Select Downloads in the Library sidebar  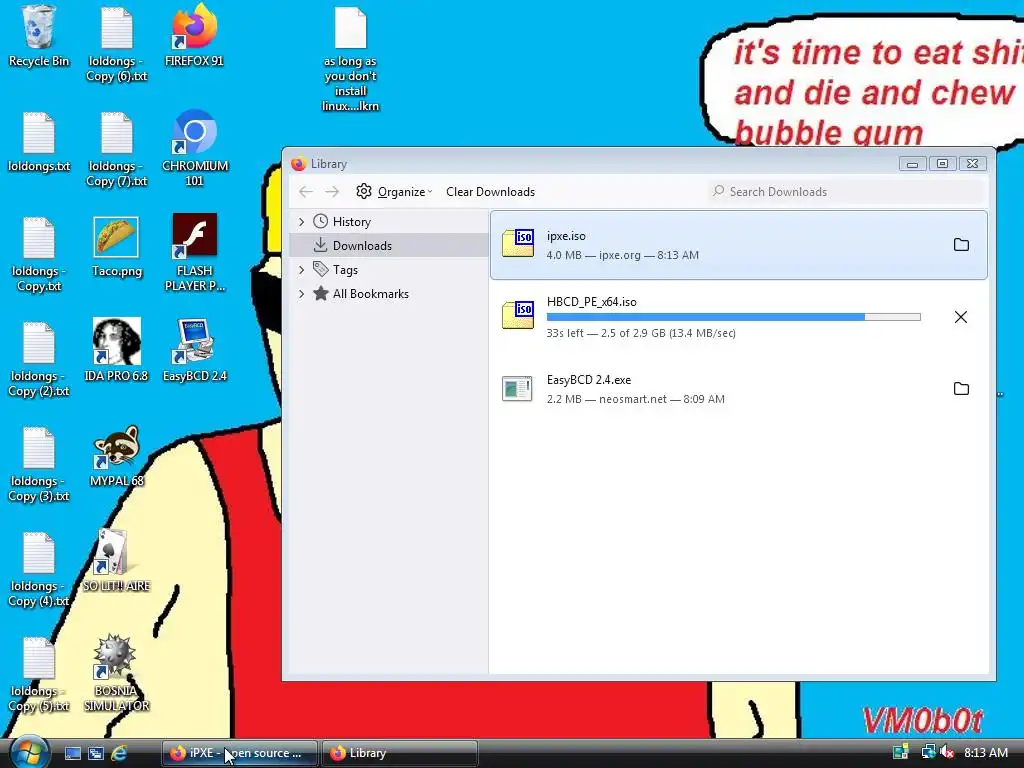point(389,246)
